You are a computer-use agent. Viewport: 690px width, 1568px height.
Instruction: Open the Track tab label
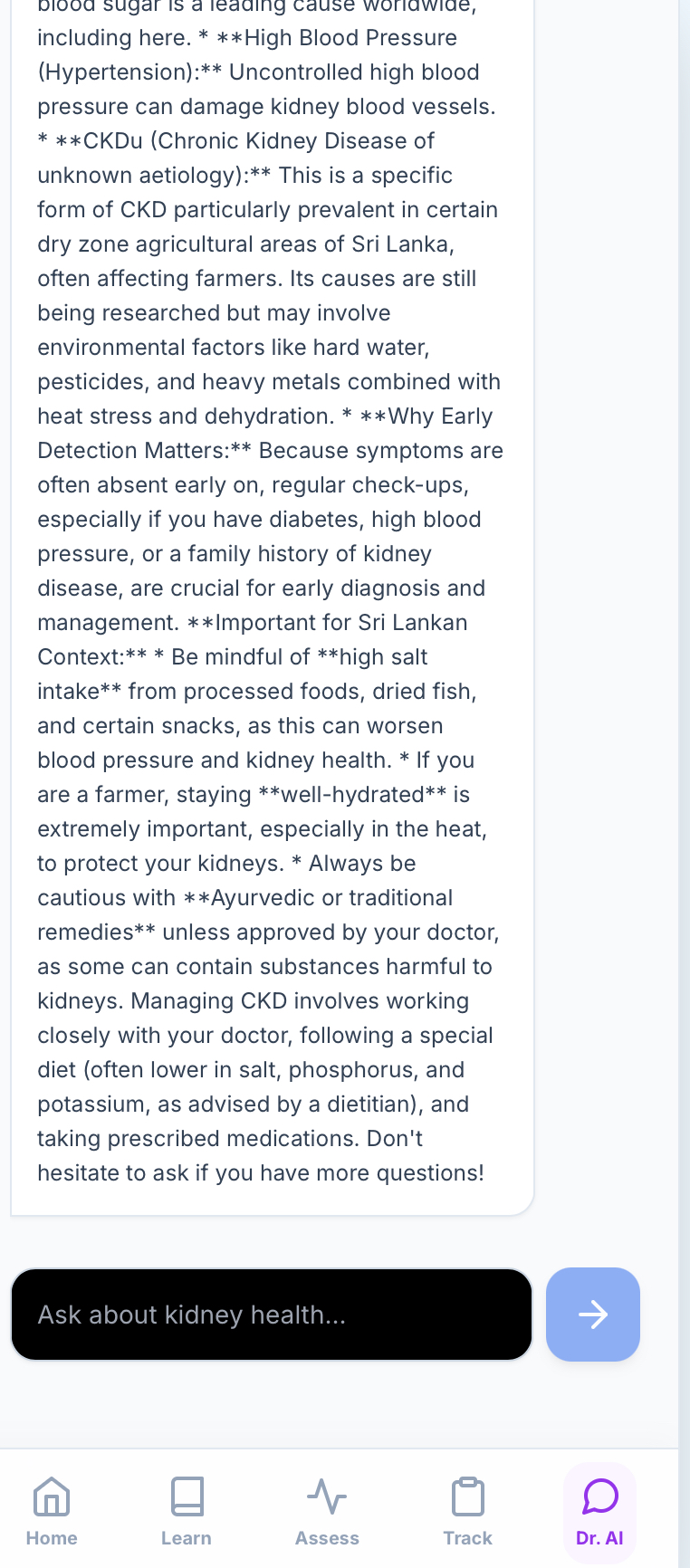[468, 1538]
